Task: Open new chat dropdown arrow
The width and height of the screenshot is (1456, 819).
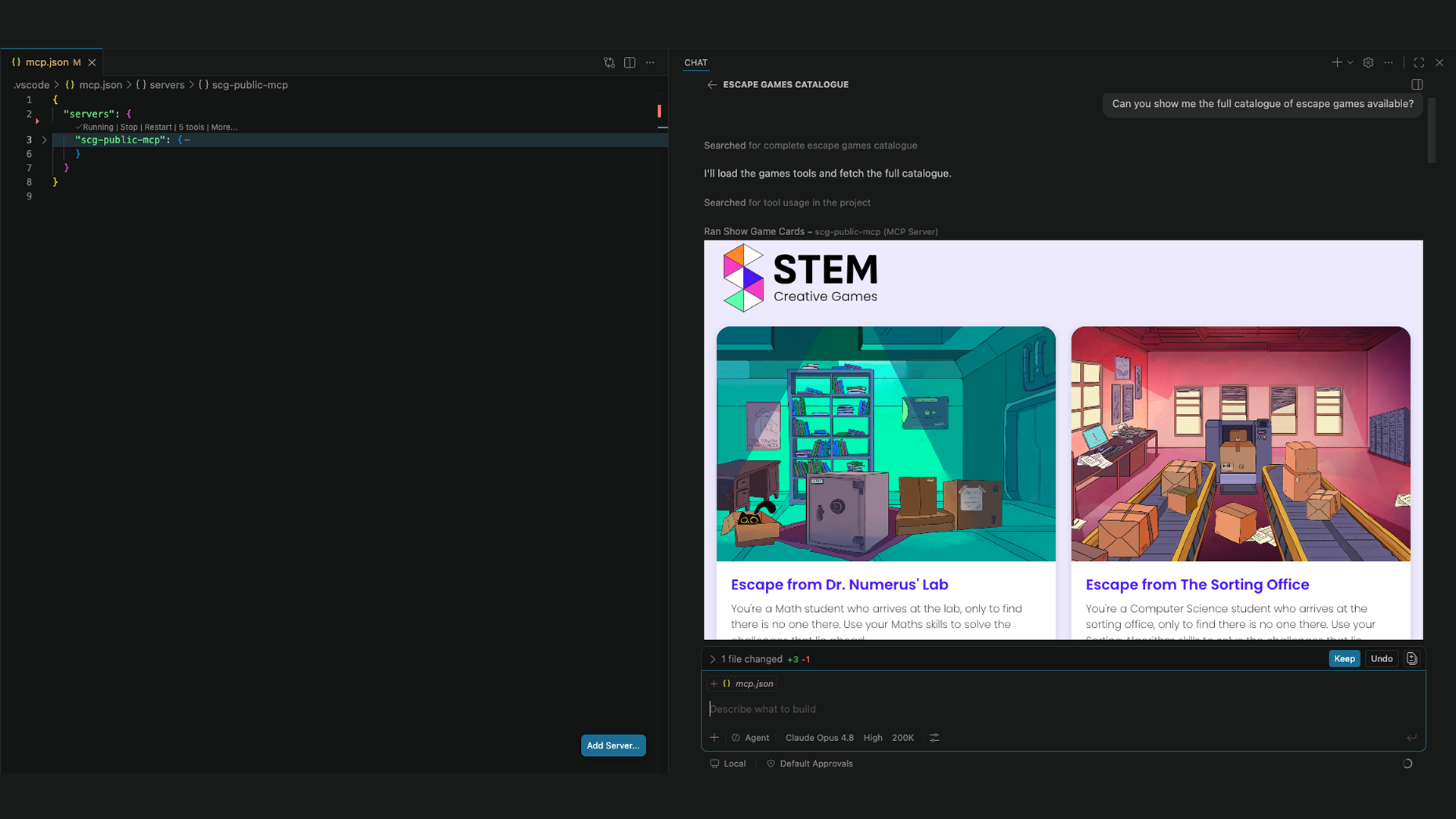Action: click(1350, 63)
